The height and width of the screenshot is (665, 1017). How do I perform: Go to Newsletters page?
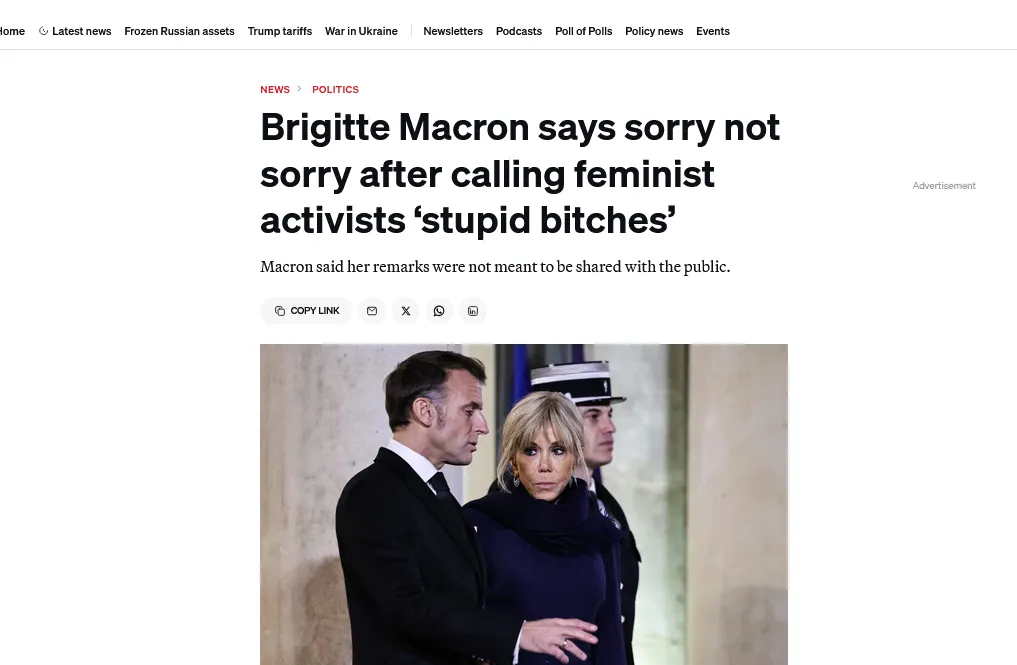[453, 31]
